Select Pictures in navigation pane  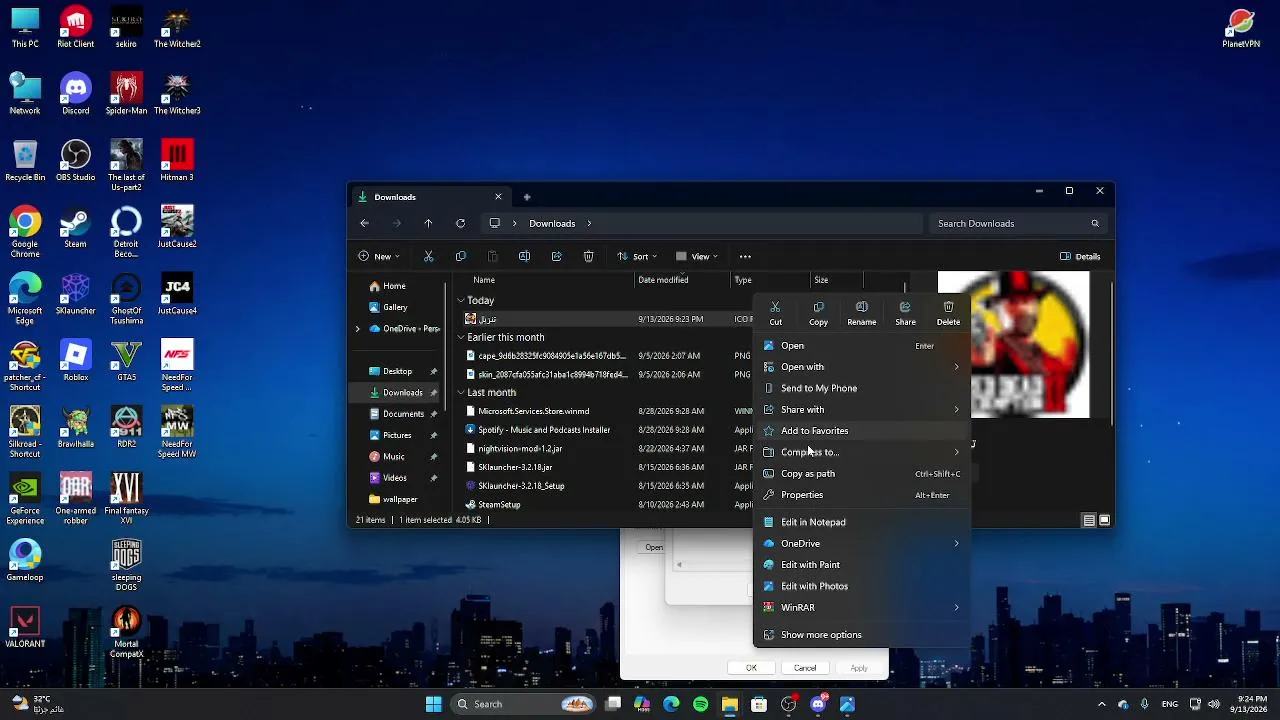tap(397, 435)
